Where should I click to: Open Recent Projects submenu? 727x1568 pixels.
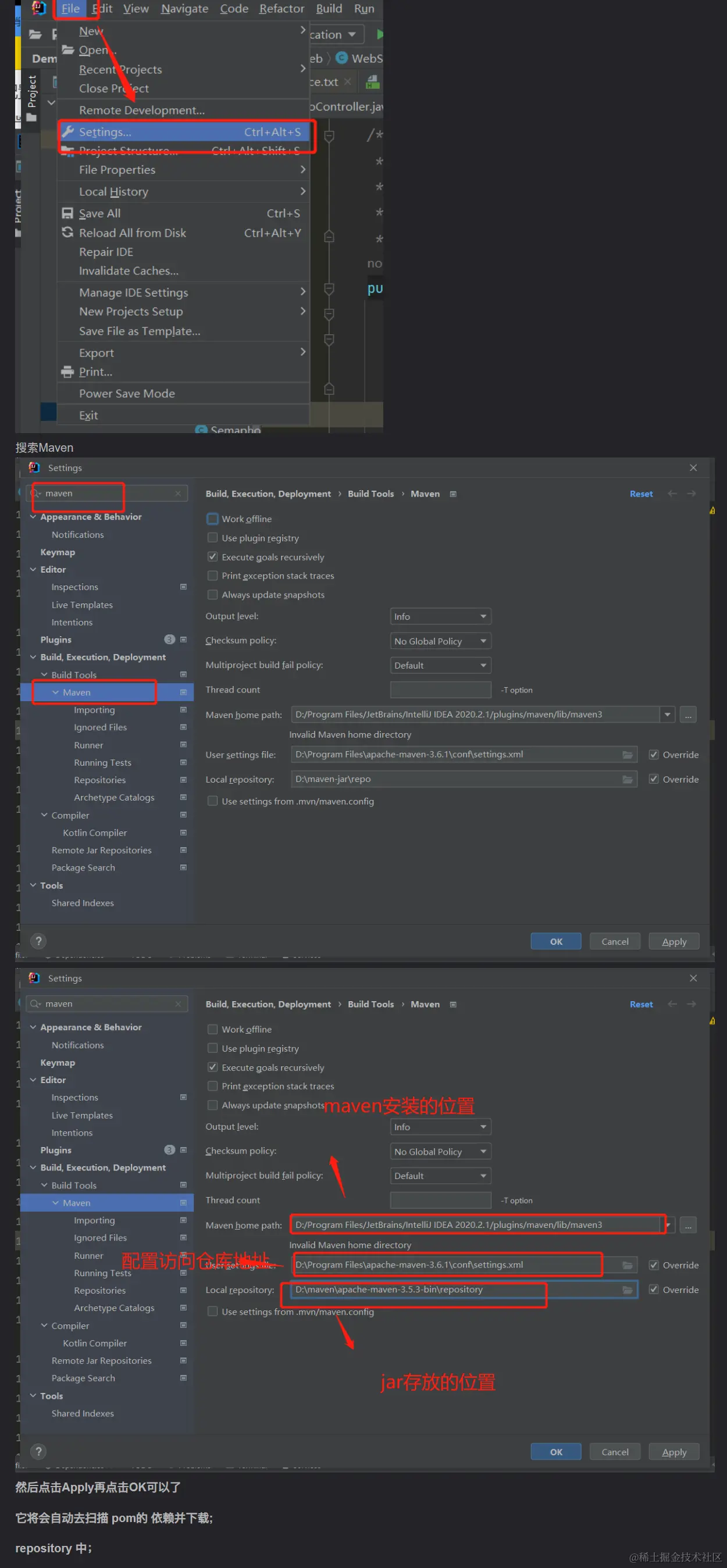pos(184,69)
